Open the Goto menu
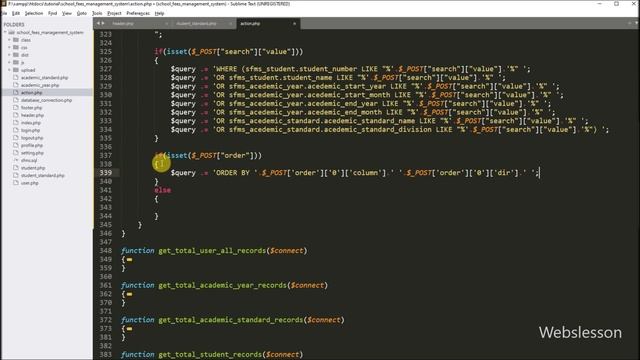The width and height of the screenshot is (640, 360). click(82, 13)
